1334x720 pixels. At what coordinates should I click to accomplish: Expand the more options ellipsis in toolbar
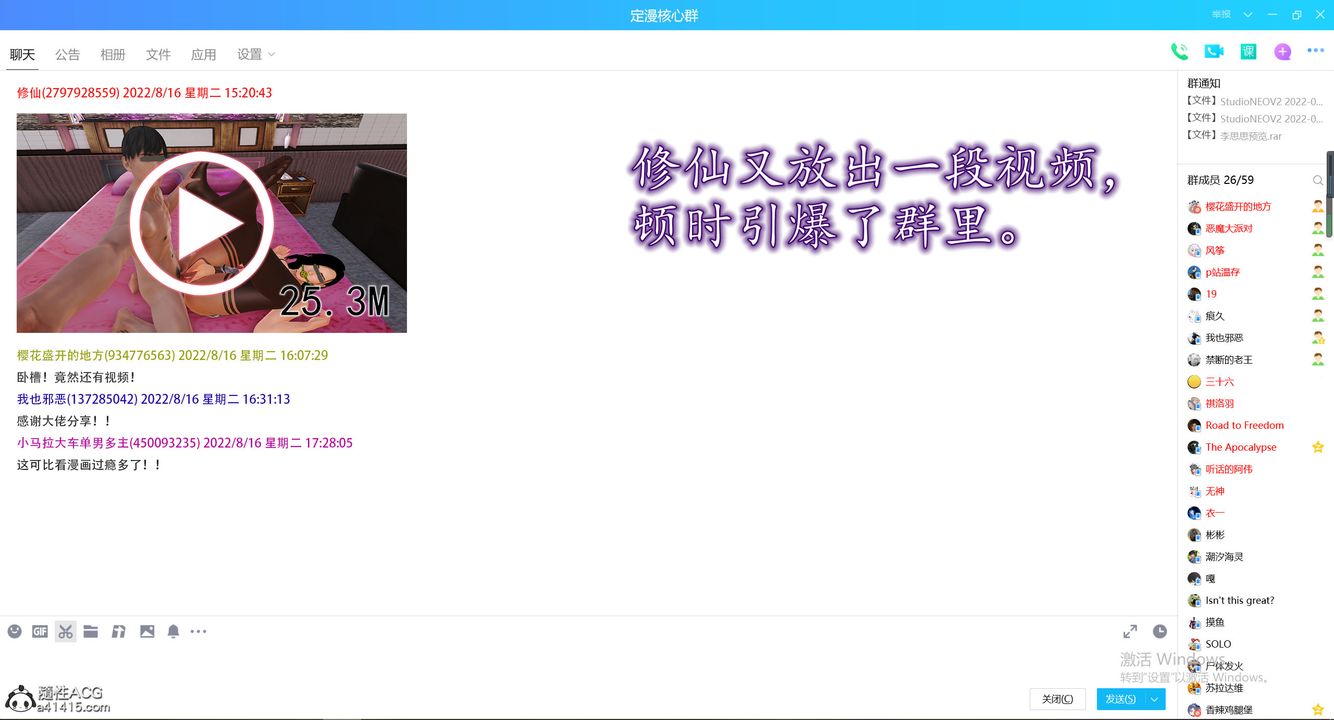[198, 631]
